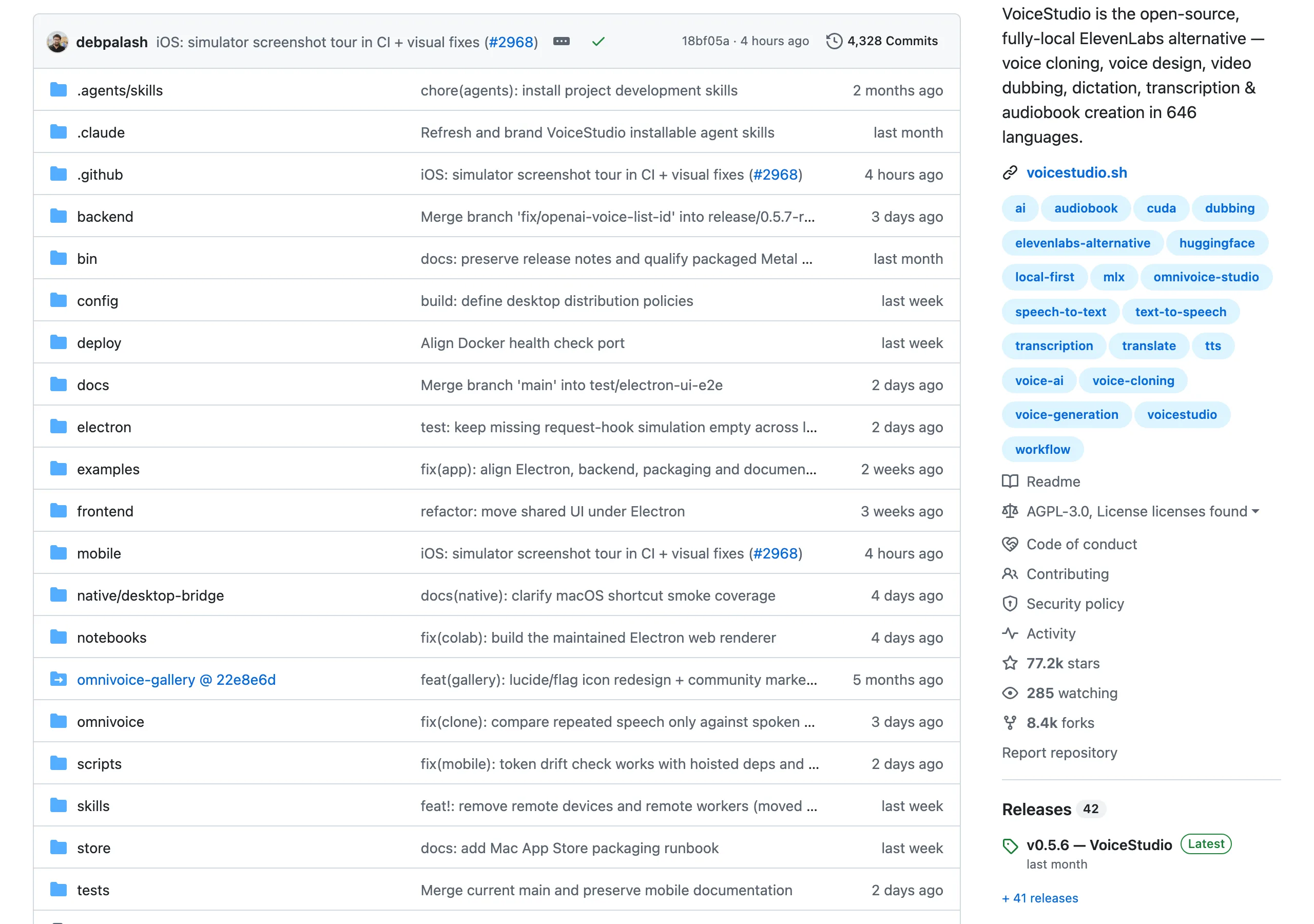Screen dimensions: 1314x924
Task: Click the Contributing people icon
Action: pyautogui.click(x=1010, y=574)
